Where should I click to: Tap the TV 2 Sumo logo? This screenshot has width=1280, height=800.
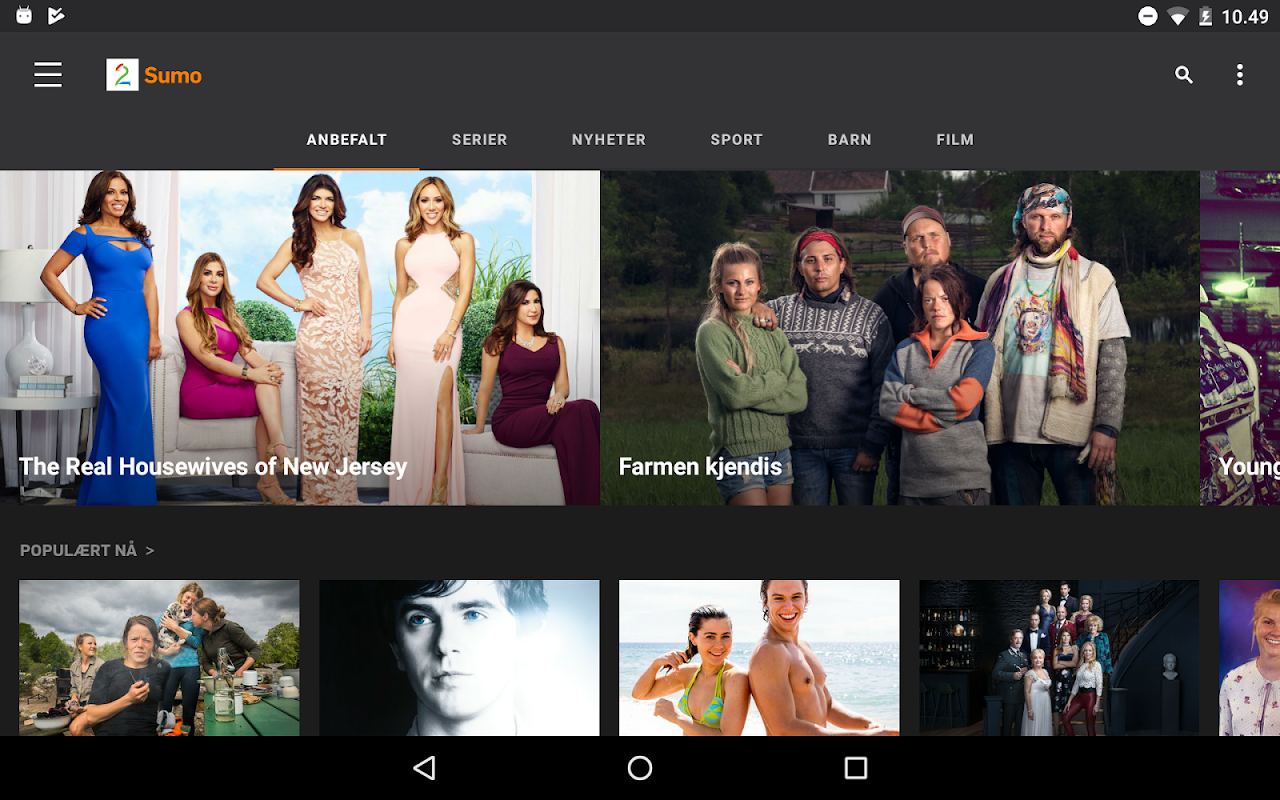[x=154, y=75]
